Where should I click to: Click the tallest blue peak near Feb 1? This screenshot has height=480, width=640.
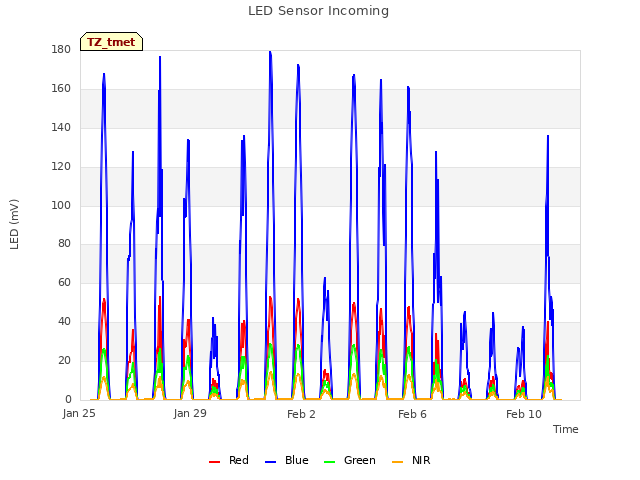tap(270, 52)
